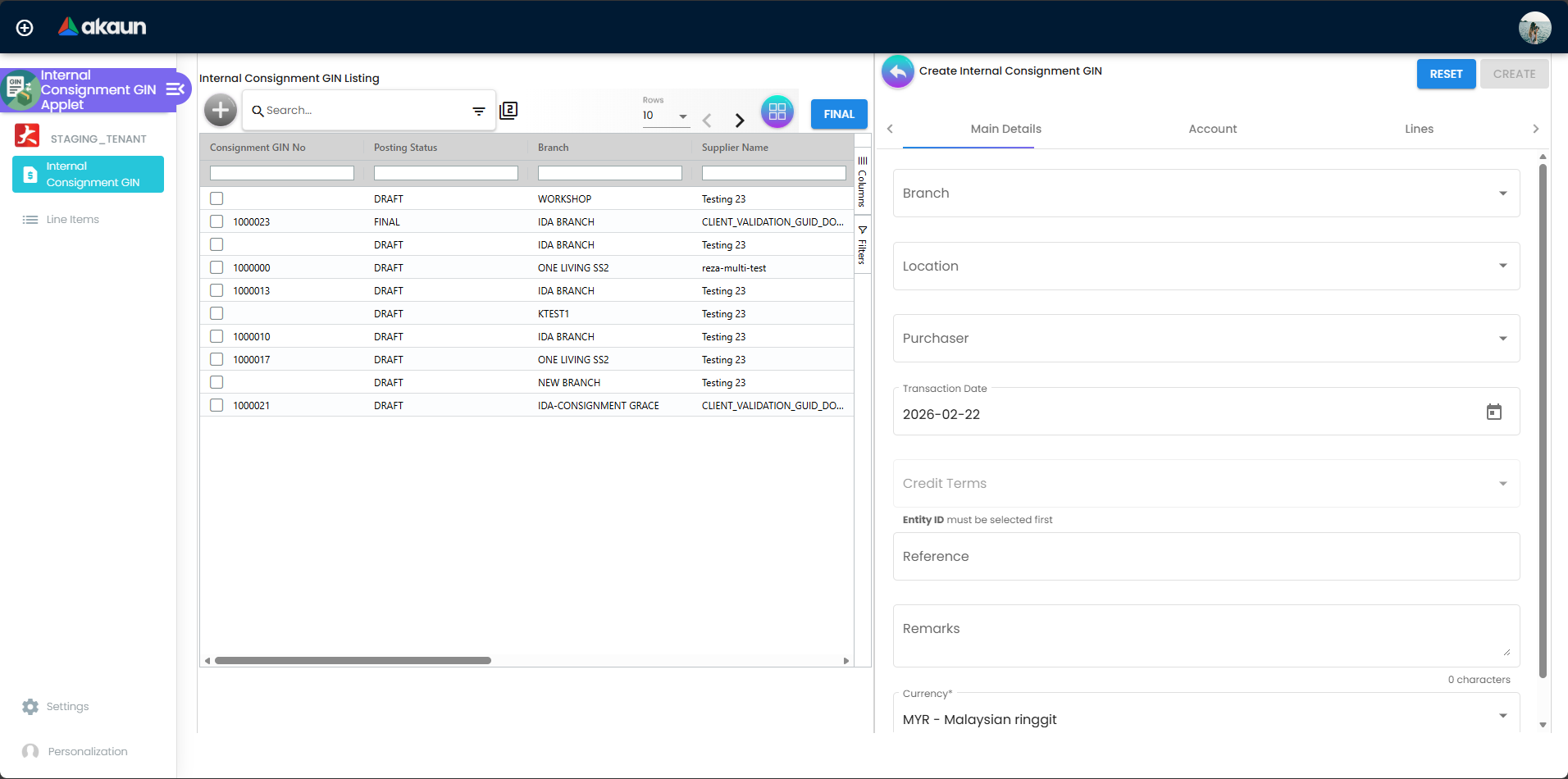Click the add new record plus icon
Image resolution: width=1568 pixels, height=779 pixels.
pos(219,109)
